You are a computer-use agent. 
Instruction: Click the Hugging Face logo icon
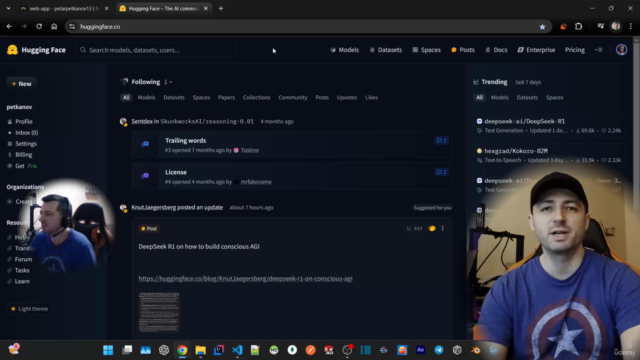coord(12,50)
